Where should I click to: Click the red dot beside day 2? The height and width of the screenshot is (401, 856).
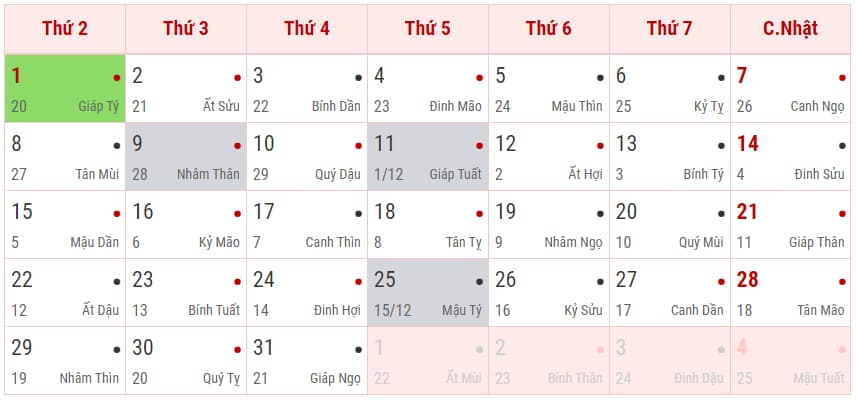(x=238, y=77)
